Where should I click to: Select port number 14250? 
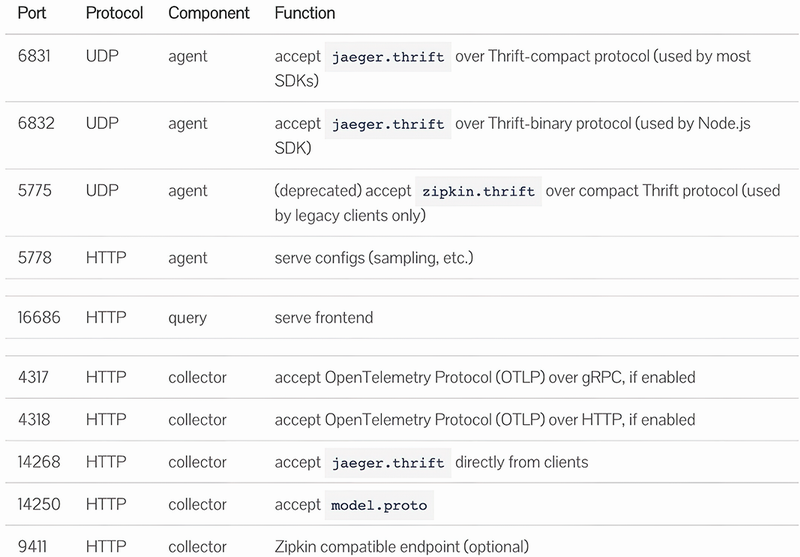[39, 504]
